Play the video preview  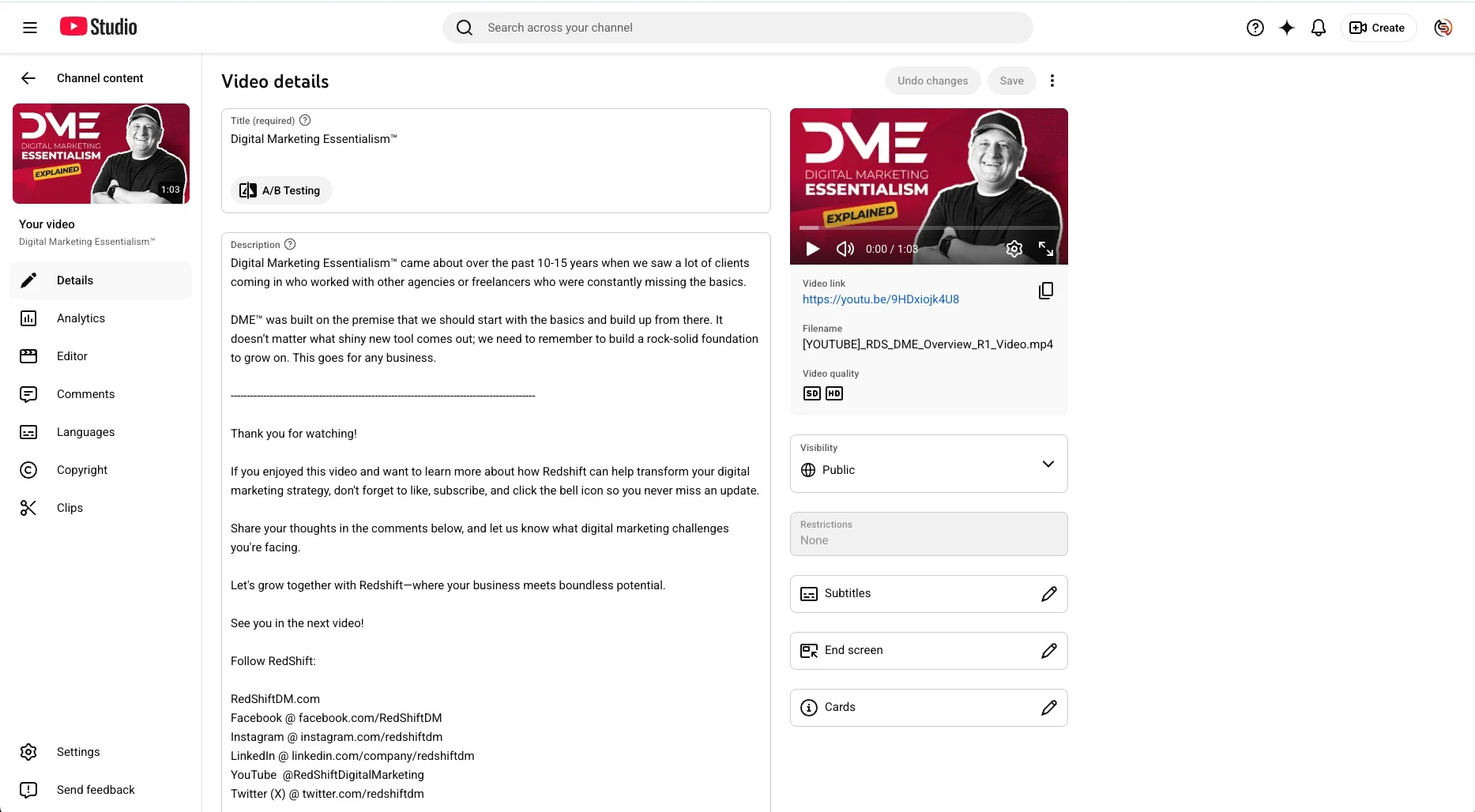tap(812, 249)
